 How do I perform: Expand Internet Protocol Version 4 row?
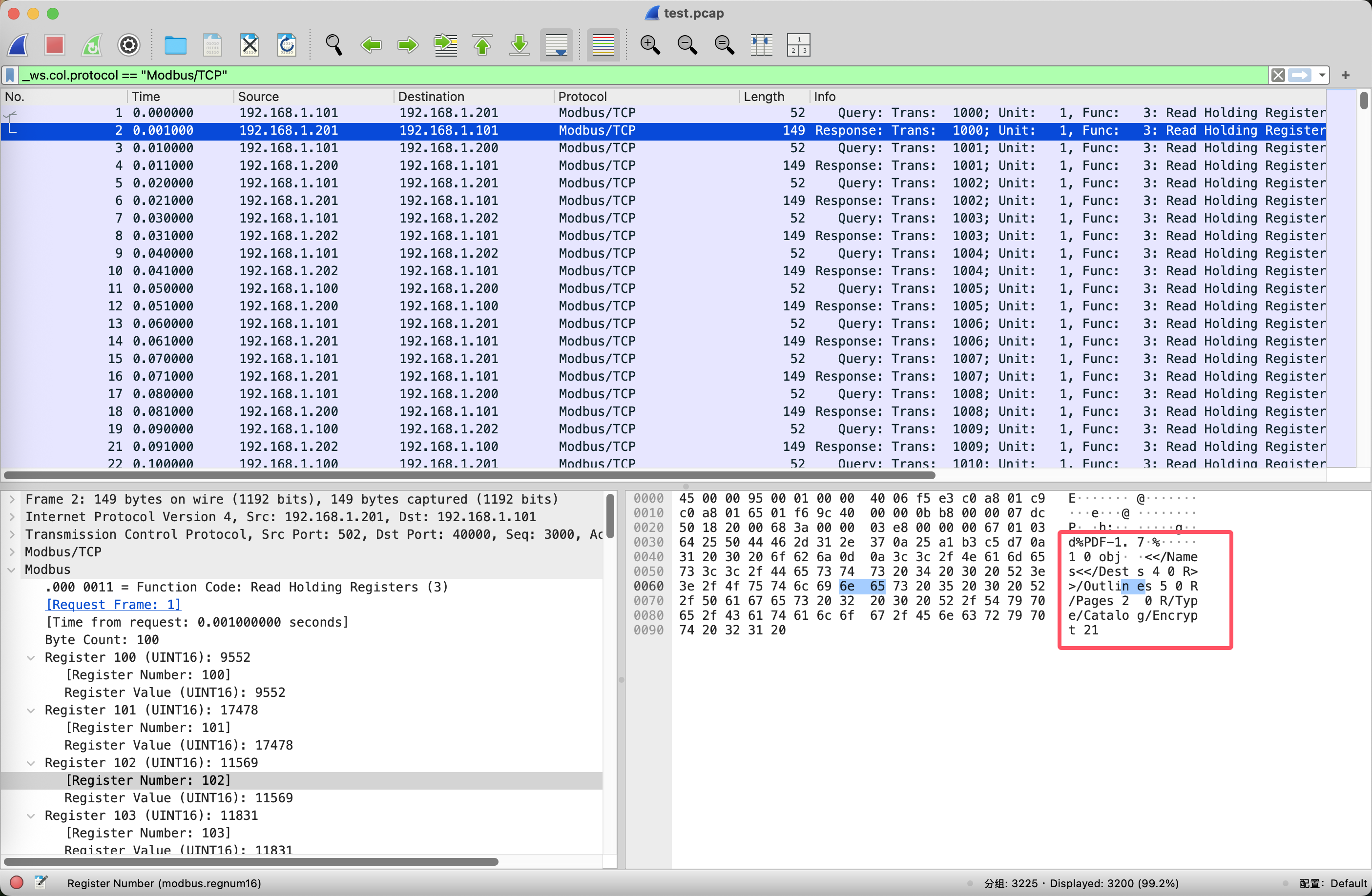click(x=12, y=516)
